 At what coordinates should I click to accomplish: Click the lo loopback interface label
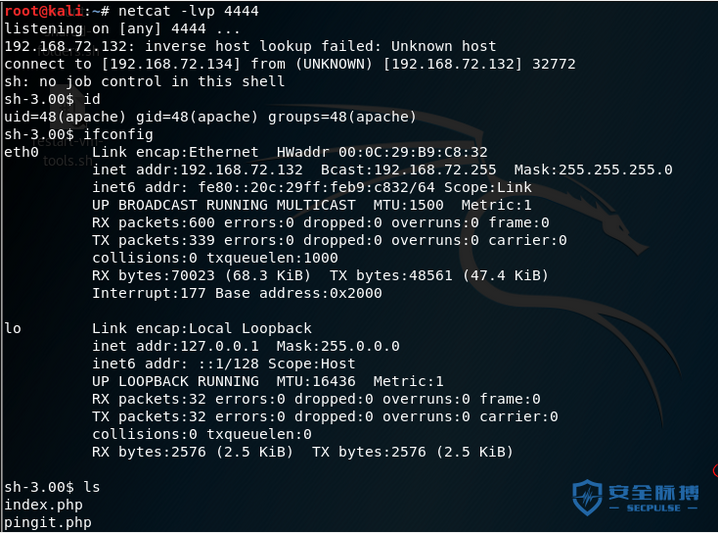pyautogui.click(x=13, y=328)
